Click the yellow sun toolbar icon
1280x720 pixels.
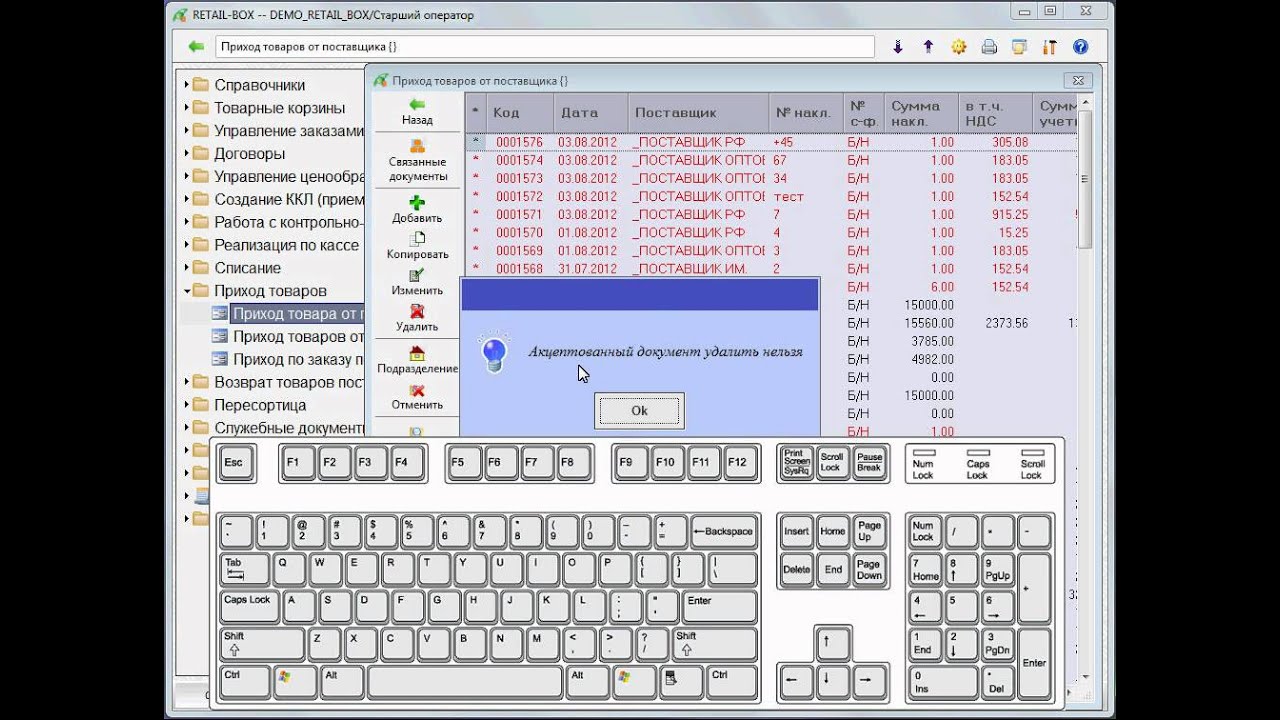958,47
